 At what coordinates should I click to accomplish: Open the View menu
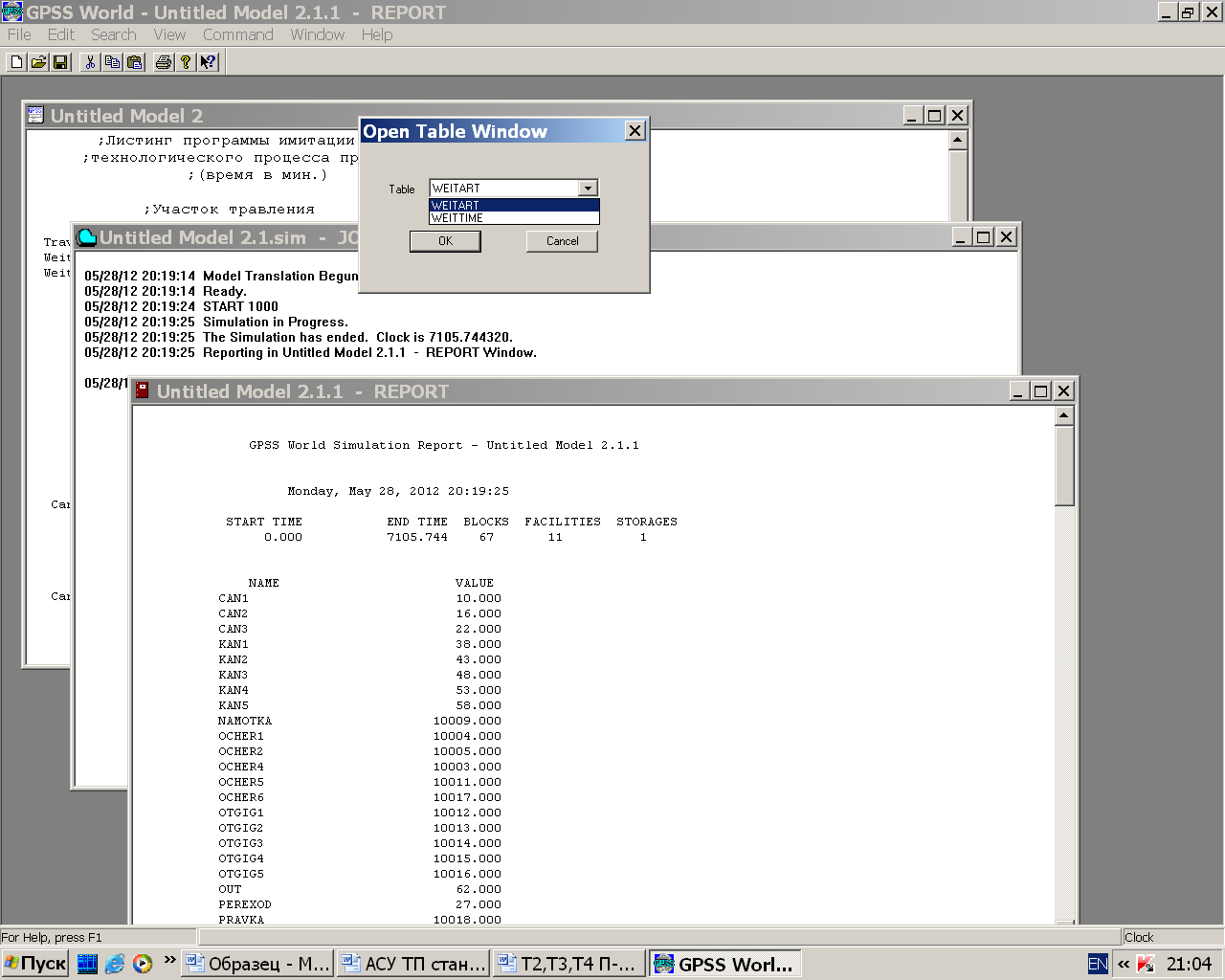169,34
